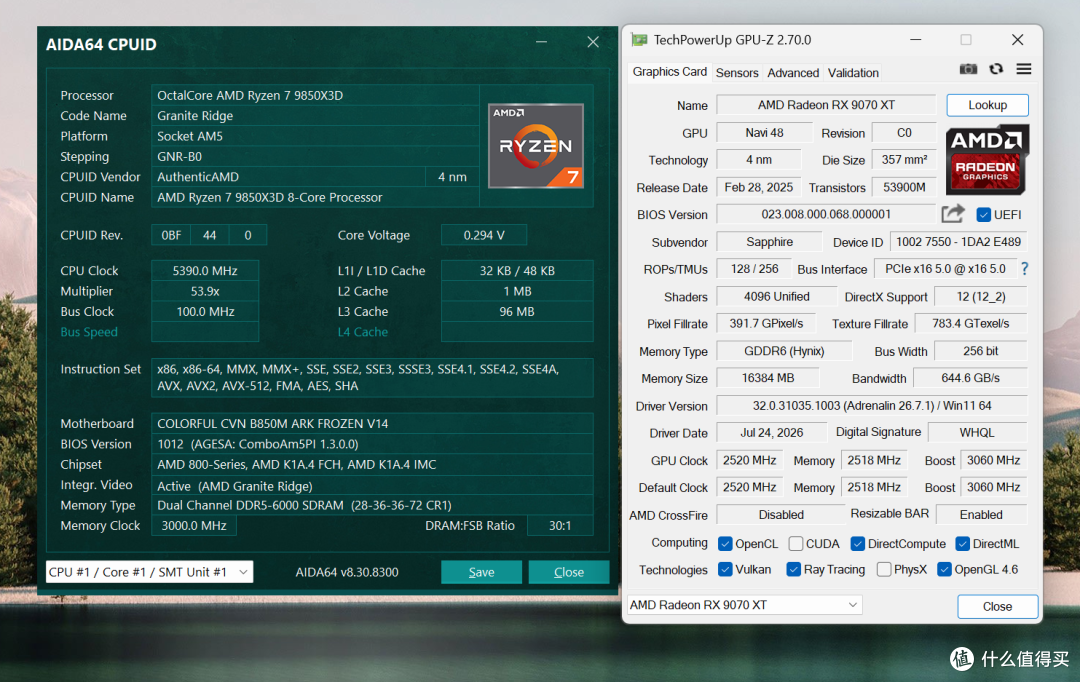Image resolution: width=1080 pixels, height=682 pixels.
Task: Click the Save button in AIDA64
Action: click(481, 572)
